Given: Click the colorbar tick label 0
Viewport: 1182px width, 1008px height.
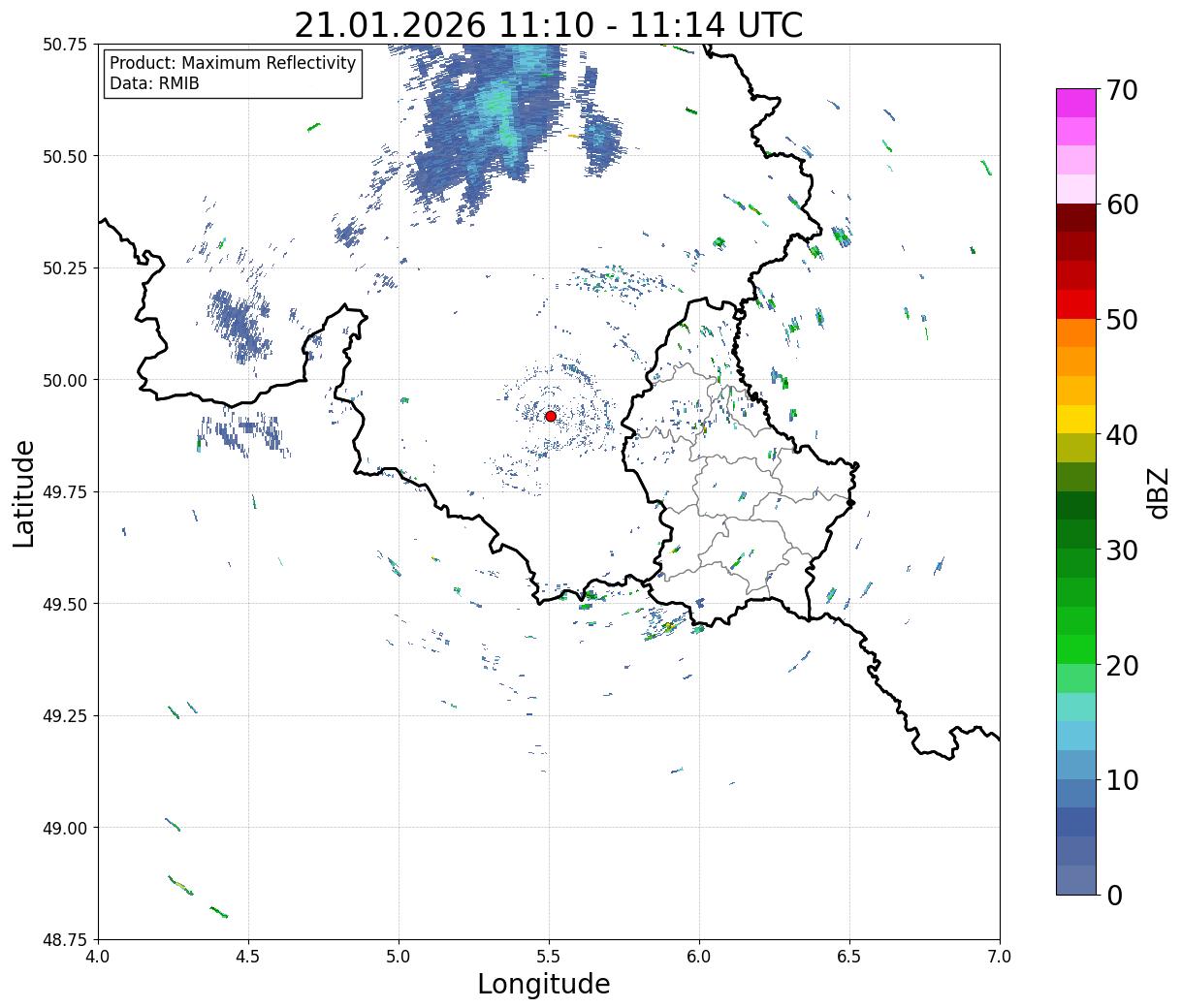Looking at the screenshot, I should tap(1113, 896).
